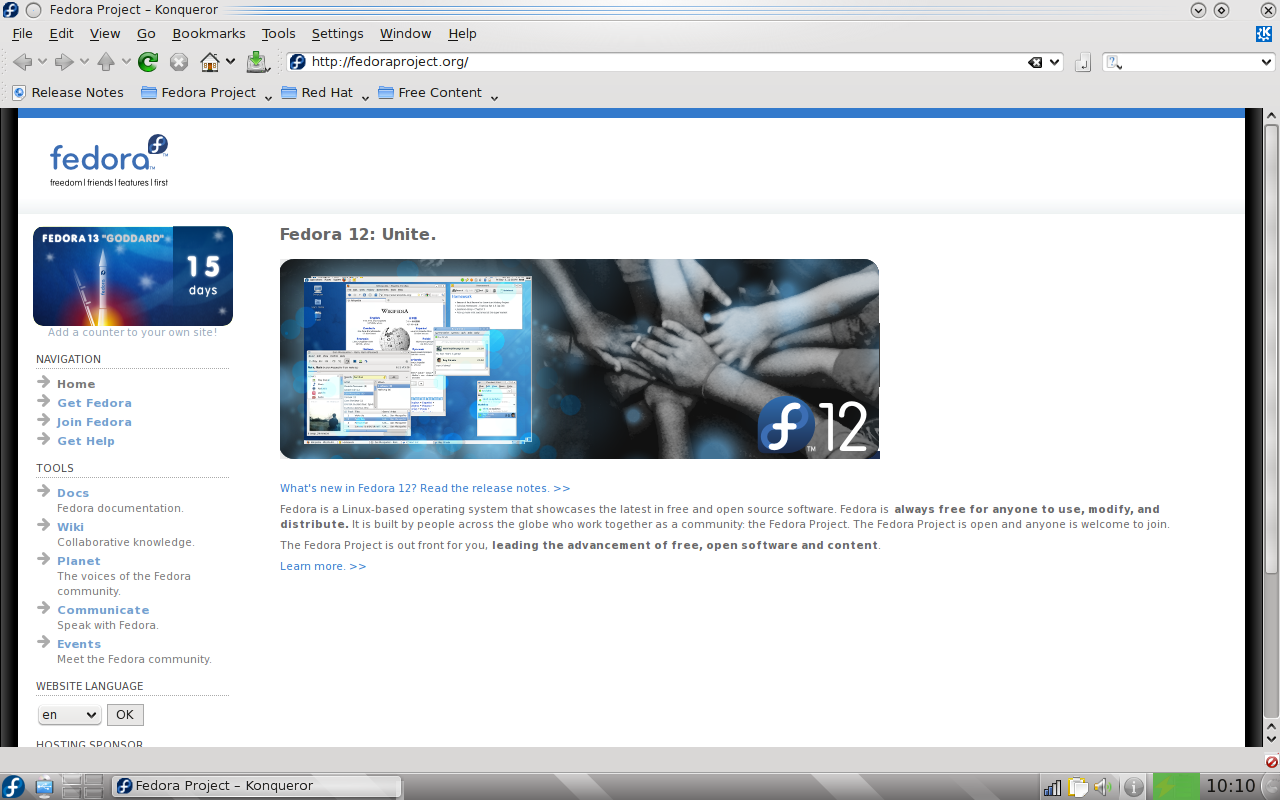Open the Release Notes bookmark
The width and height of the screenshot is (1280, 800).
[68, 92]
